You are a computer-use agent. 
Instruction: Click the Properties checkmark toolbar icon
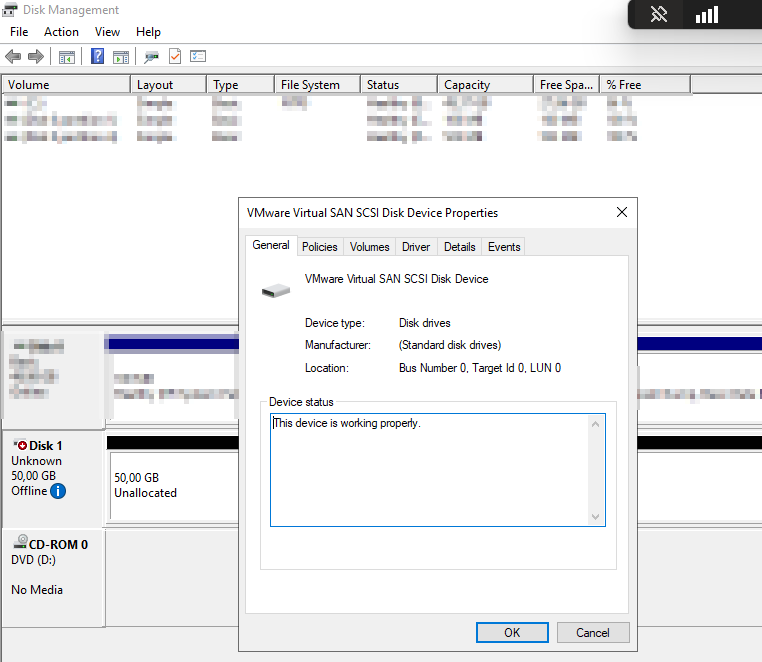(x=175, y=56)
